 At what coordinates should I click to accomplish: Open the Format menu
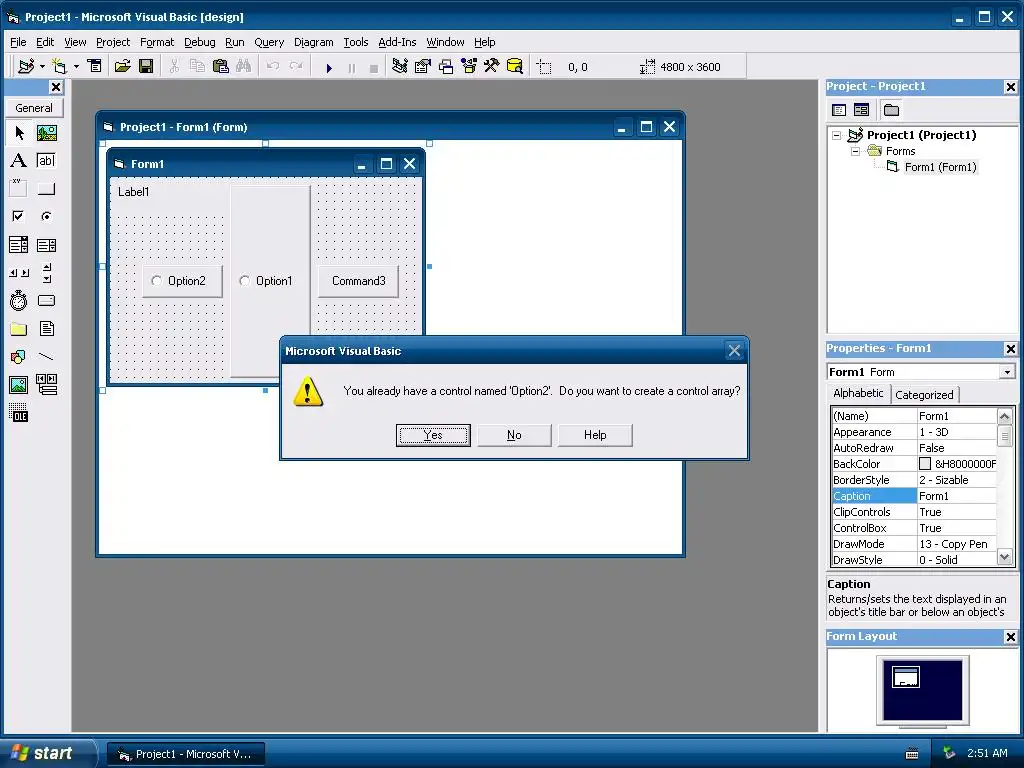[157, 42]
